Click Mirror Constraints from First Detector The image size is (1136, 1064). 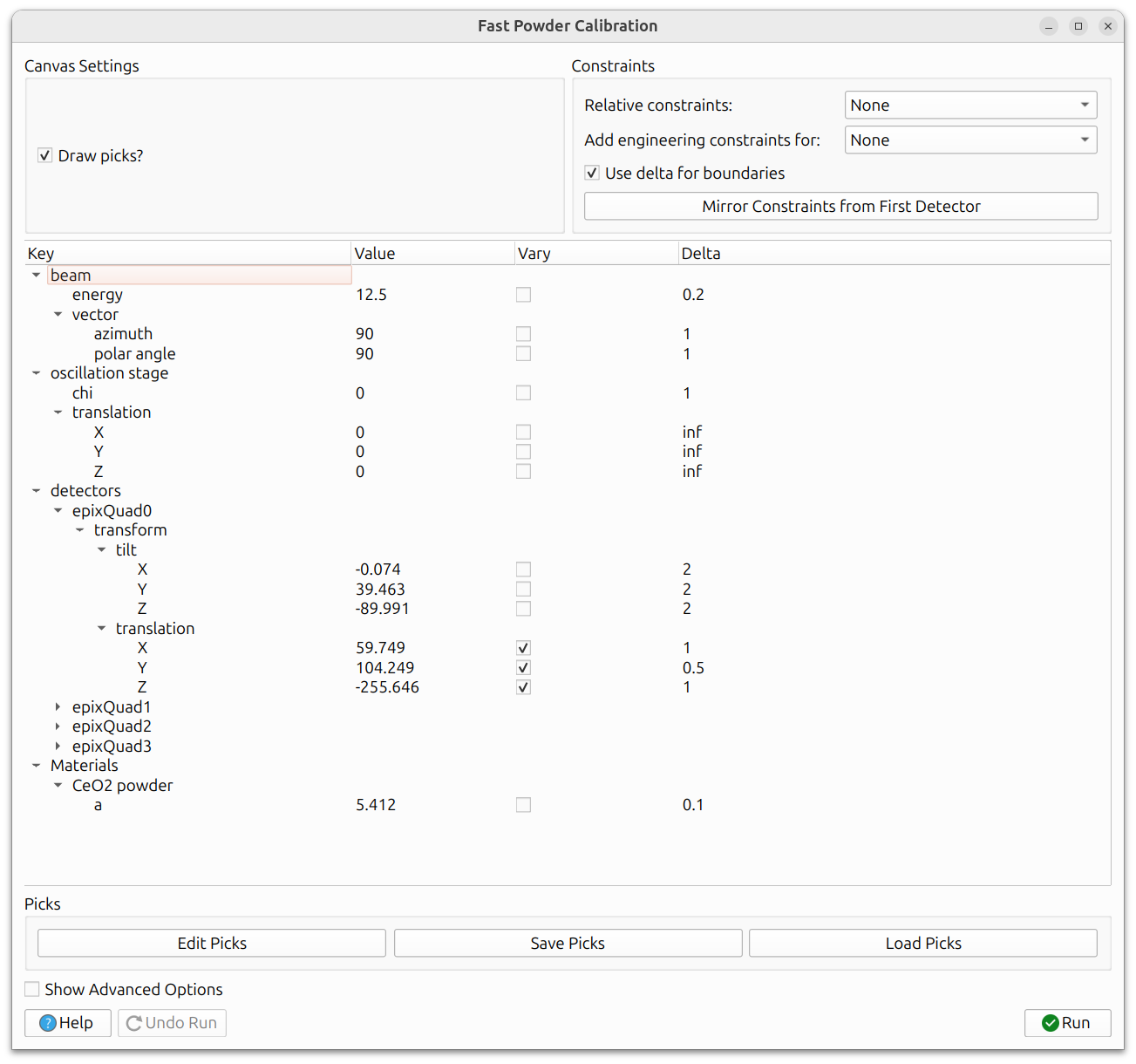(x=840, y=206)
